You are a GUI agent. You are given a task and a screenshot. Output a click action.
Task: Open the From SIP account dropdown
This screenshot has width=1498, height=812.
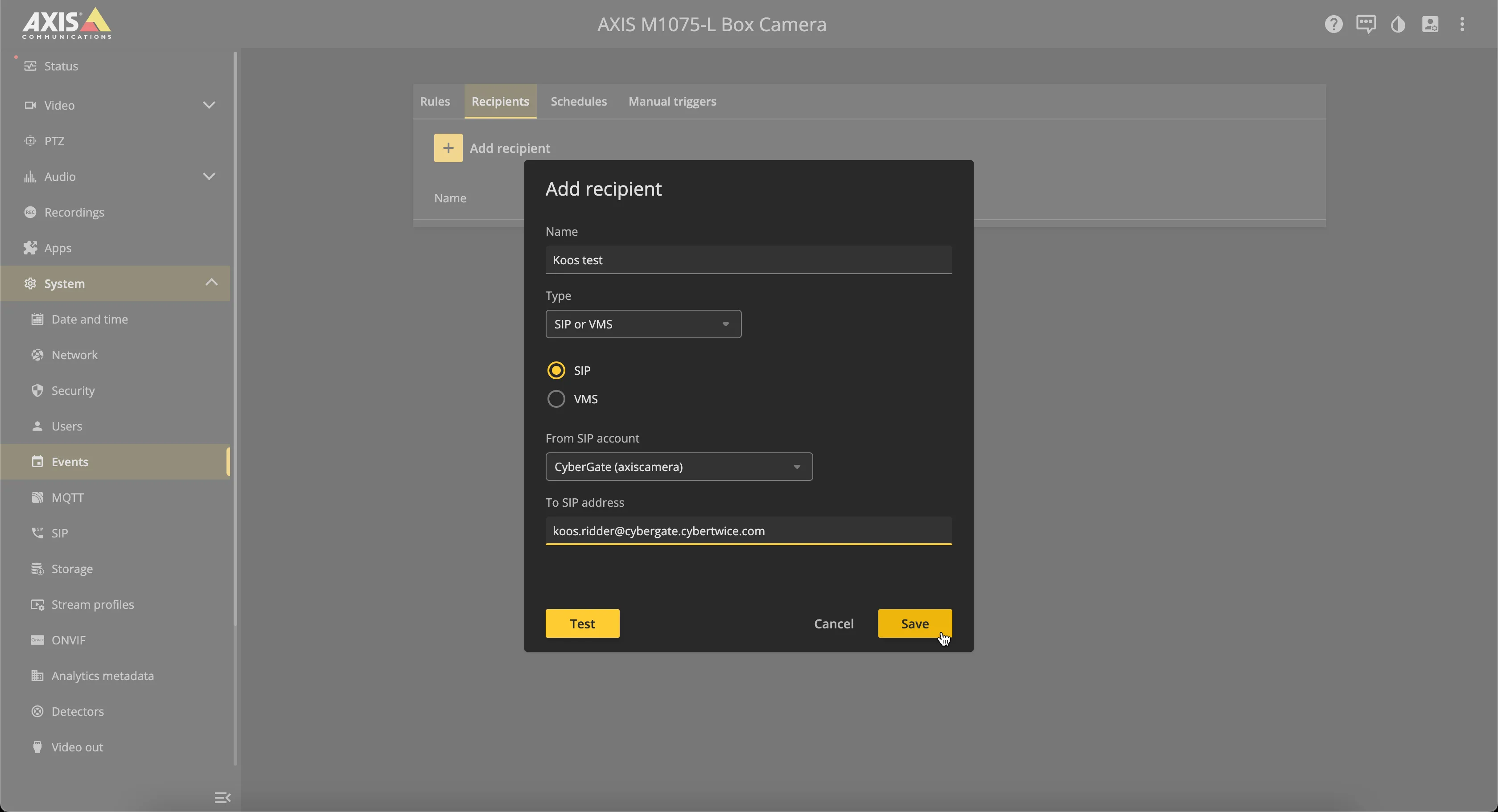coord(679,467)
